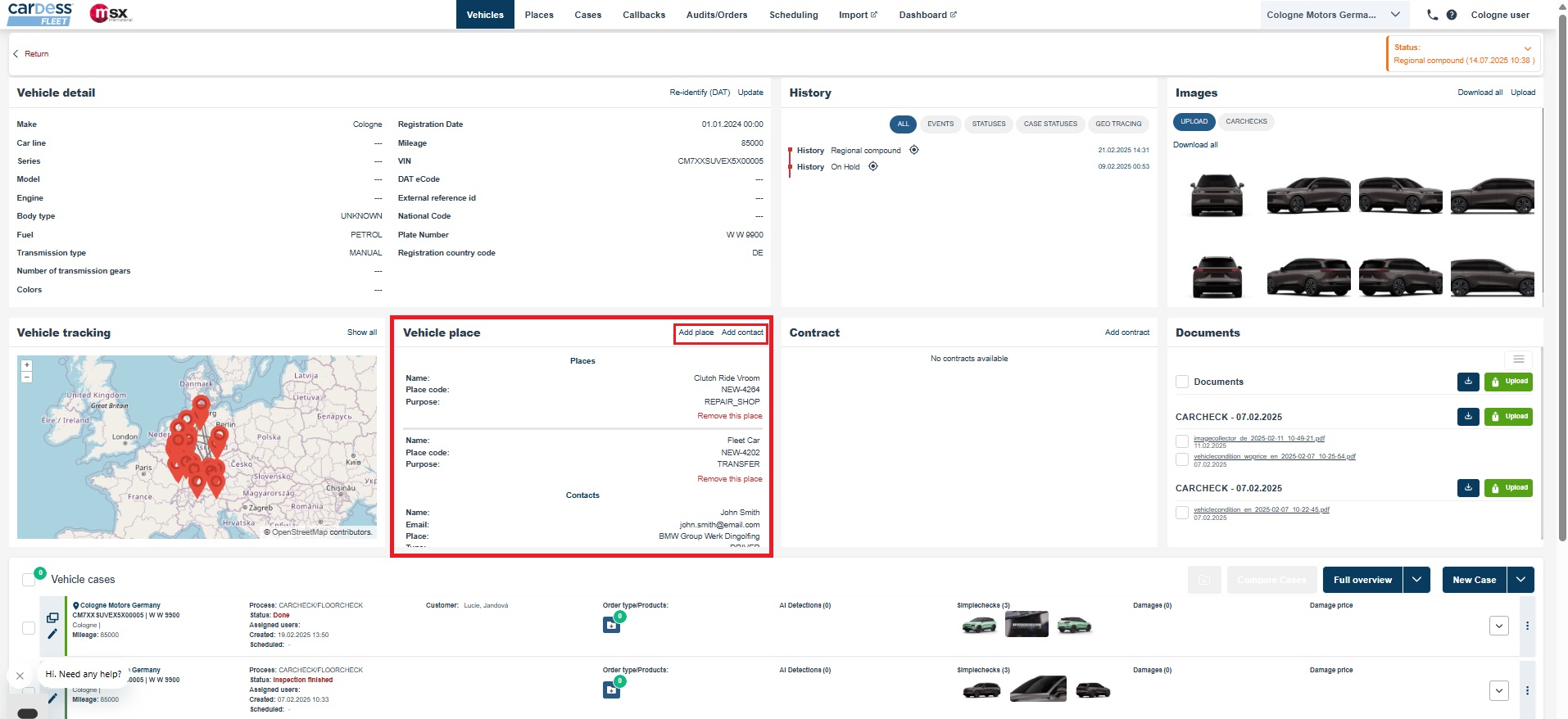
Task: Open three-dot menu of first vehicle case
Action: tap(1527, 626)
